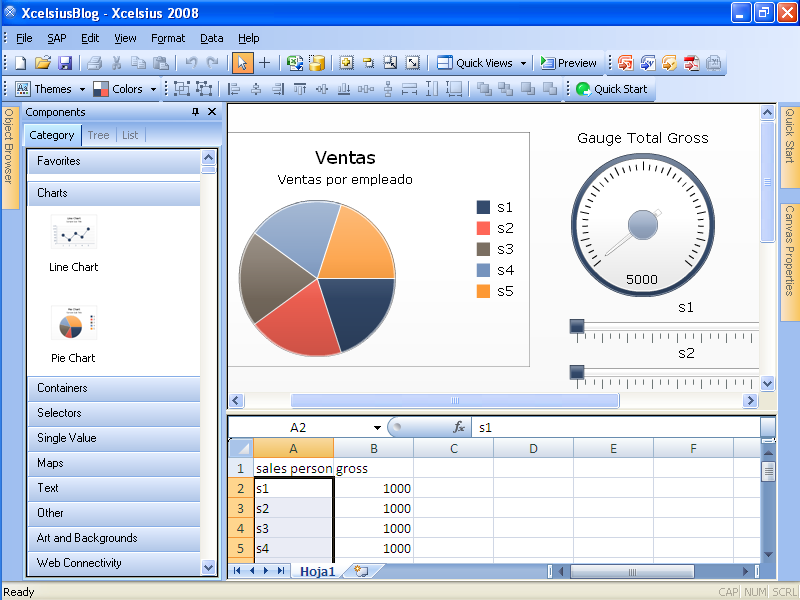Open the Quick Views dropdown arrow
This screenshot has height=600, width=800.
pos(523,63)
